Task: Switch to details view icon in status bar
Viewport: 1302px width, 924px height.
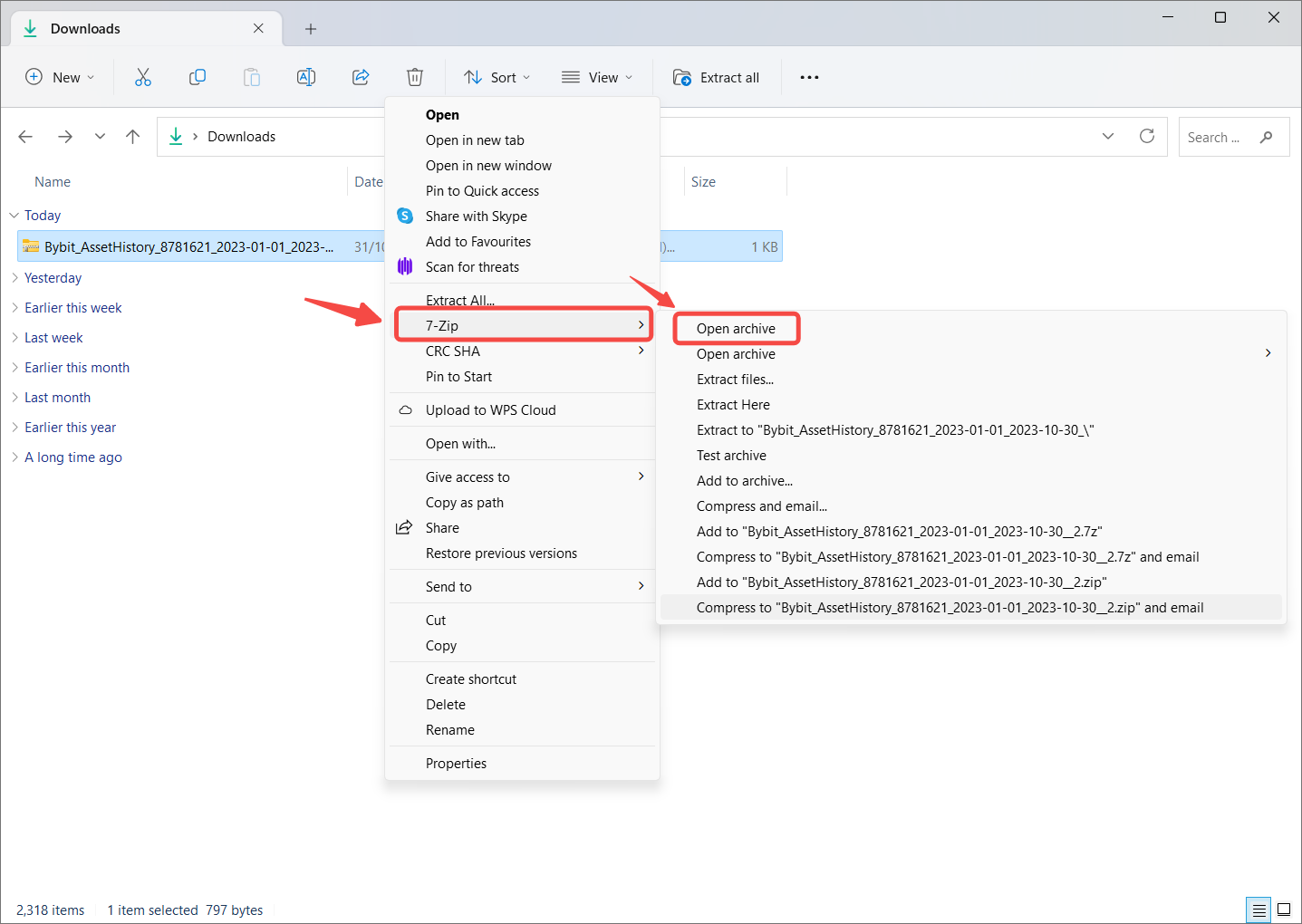Action: tap(1259, 910)
